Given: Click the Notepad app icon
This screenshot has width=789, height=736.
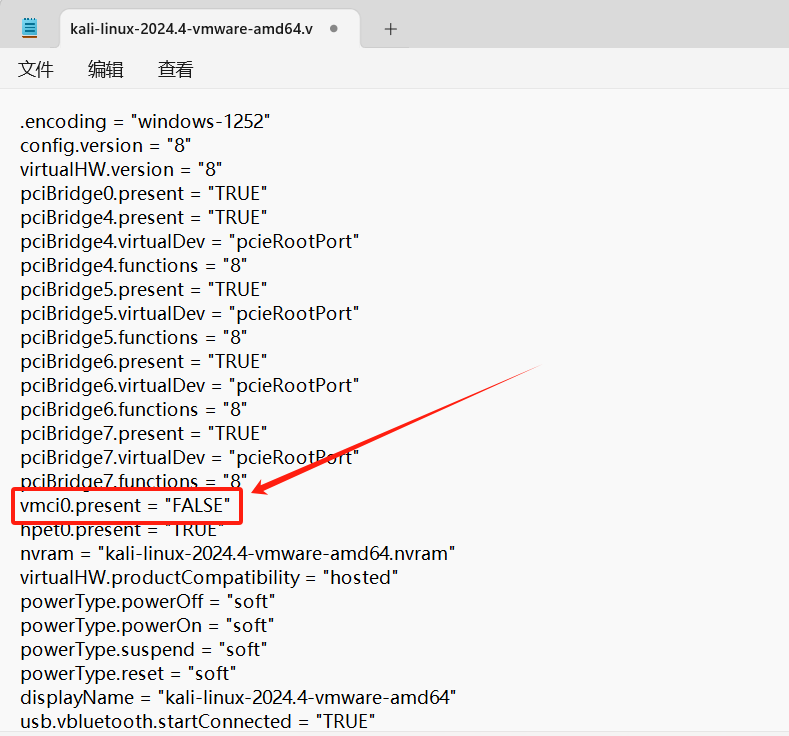Looking at the screenshot, I should pyautogui.click(x=30, y=28).
